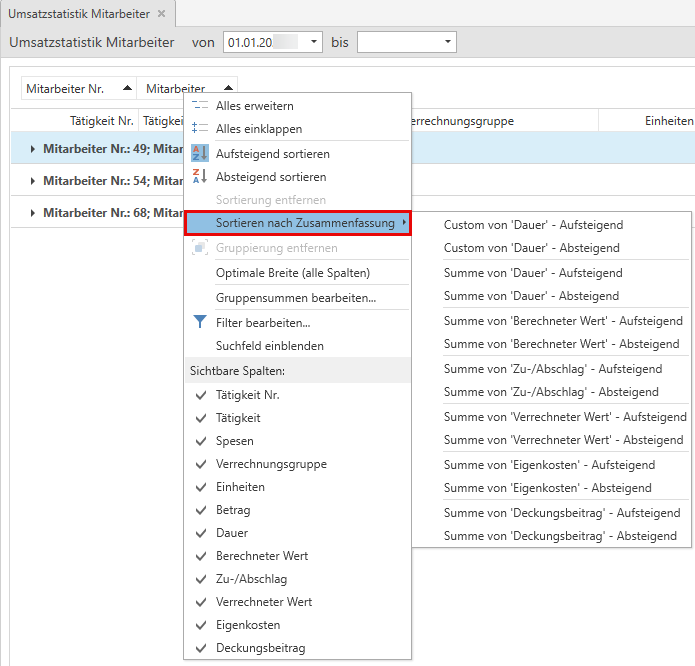The width and height of the screenshot is (695, 666).
Task: Expand group Mitarbeiter Nr.: 49
Action: pos(32,149)
